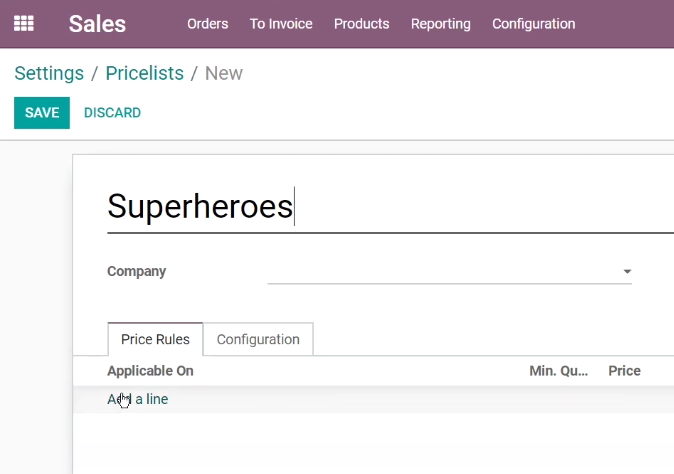The height and width of the screenshot is (474, 674).
Task: Open the Reporting menu
Action: point(441,24)
